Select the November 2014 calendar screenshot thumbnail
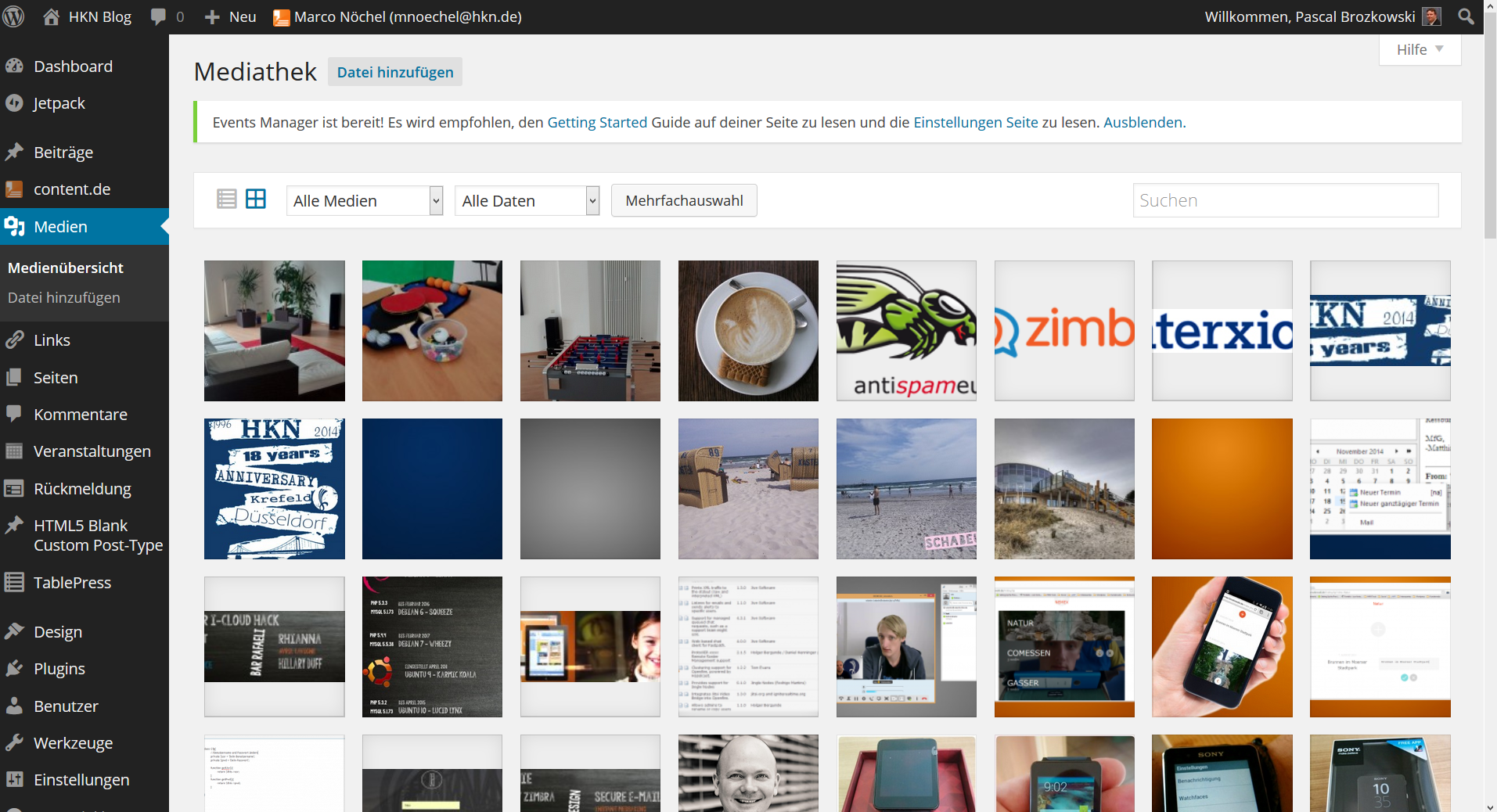1497x812 pixels. coord(1380,489)
